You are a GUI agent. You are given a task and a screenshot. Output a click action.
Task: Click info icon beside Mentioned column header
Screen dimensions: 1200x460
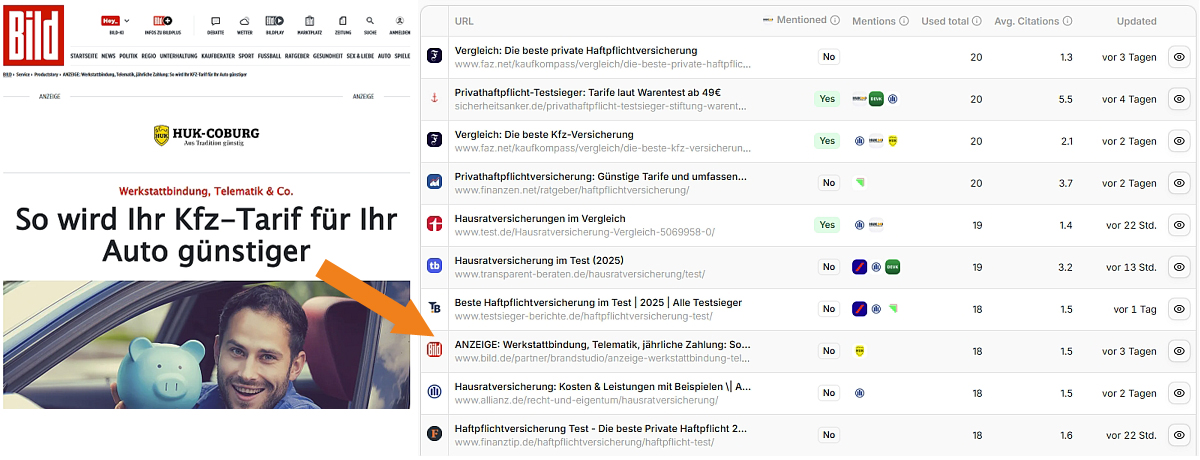click(835, 20)
